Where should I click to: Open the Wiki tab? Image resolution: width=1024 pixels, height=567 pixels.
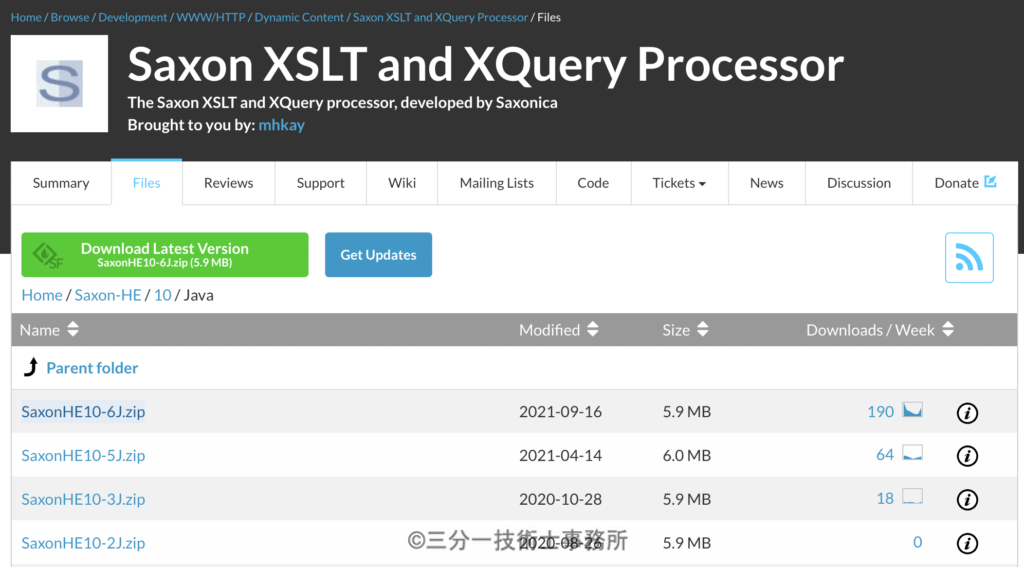click(402, 183)
